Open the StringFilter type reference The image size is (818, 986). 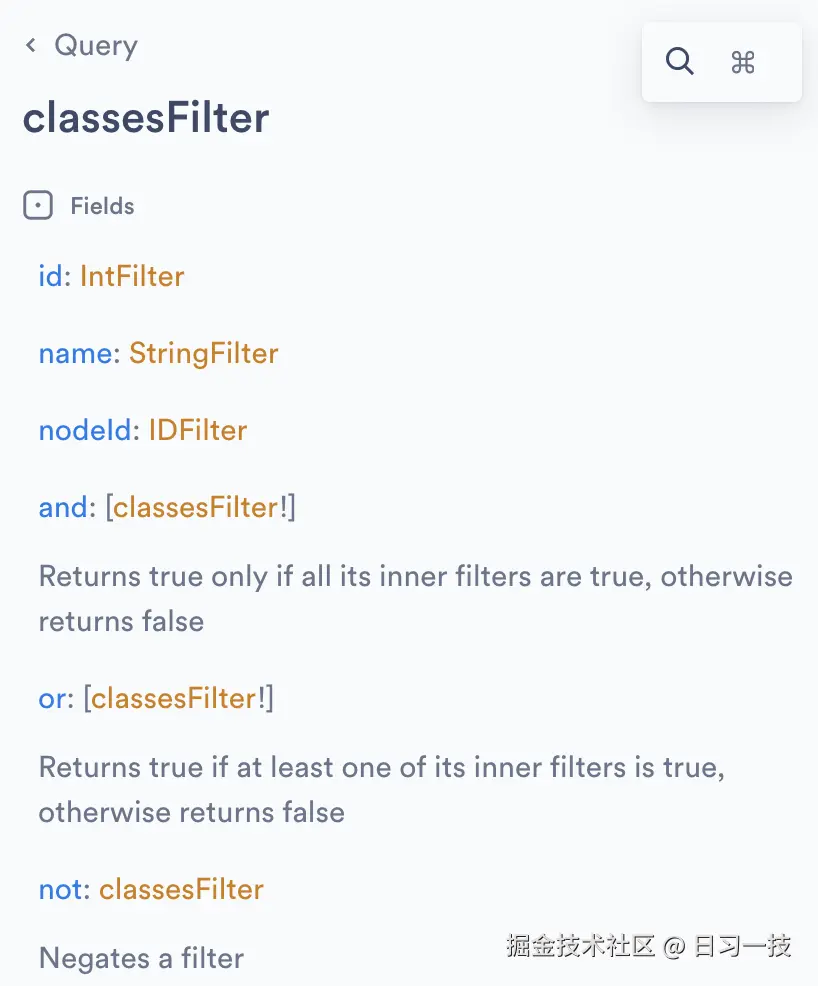204,353
